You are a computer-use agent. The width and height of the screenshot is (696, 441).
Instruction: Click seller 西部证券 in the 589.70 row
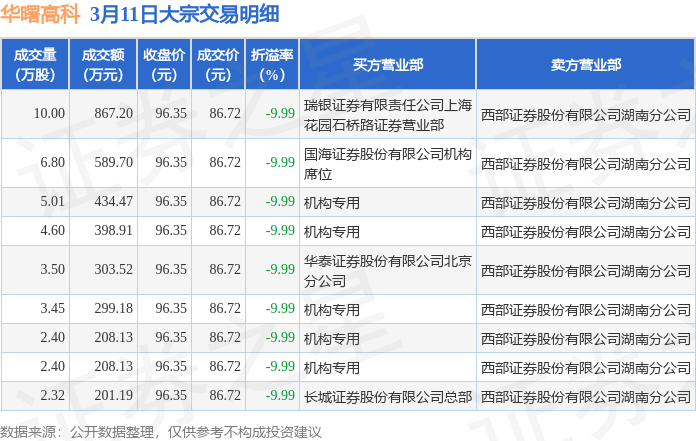tap(585, 164)
